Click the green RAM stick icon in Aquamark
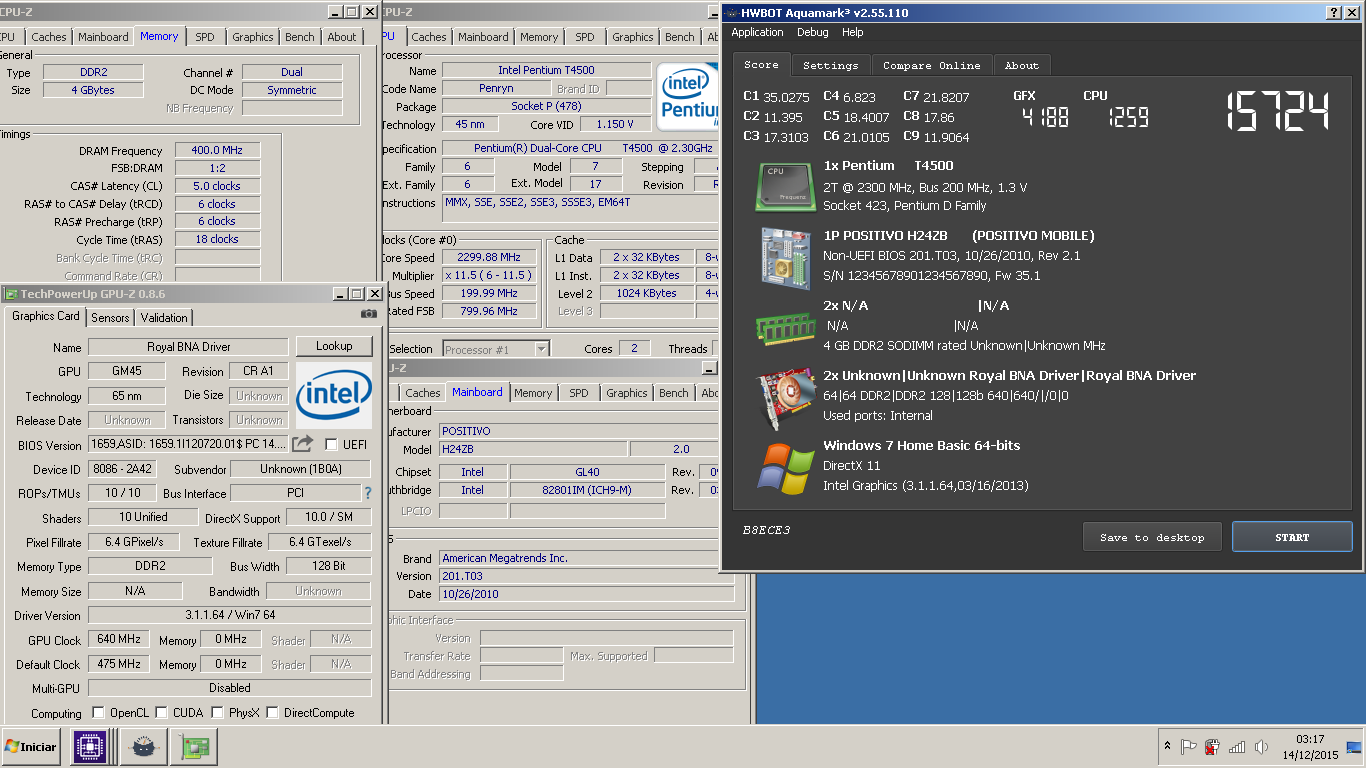 (784, 327)
